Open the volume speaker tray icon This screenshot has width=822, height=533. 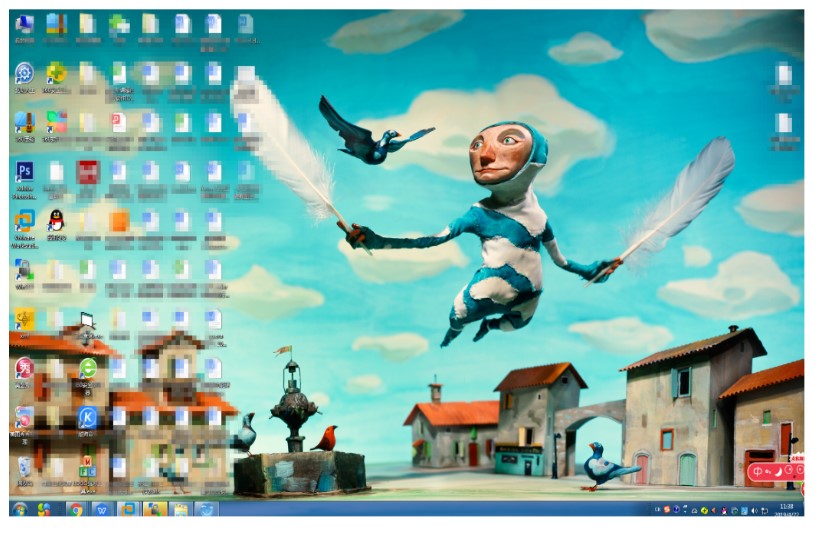pos(754,510)
